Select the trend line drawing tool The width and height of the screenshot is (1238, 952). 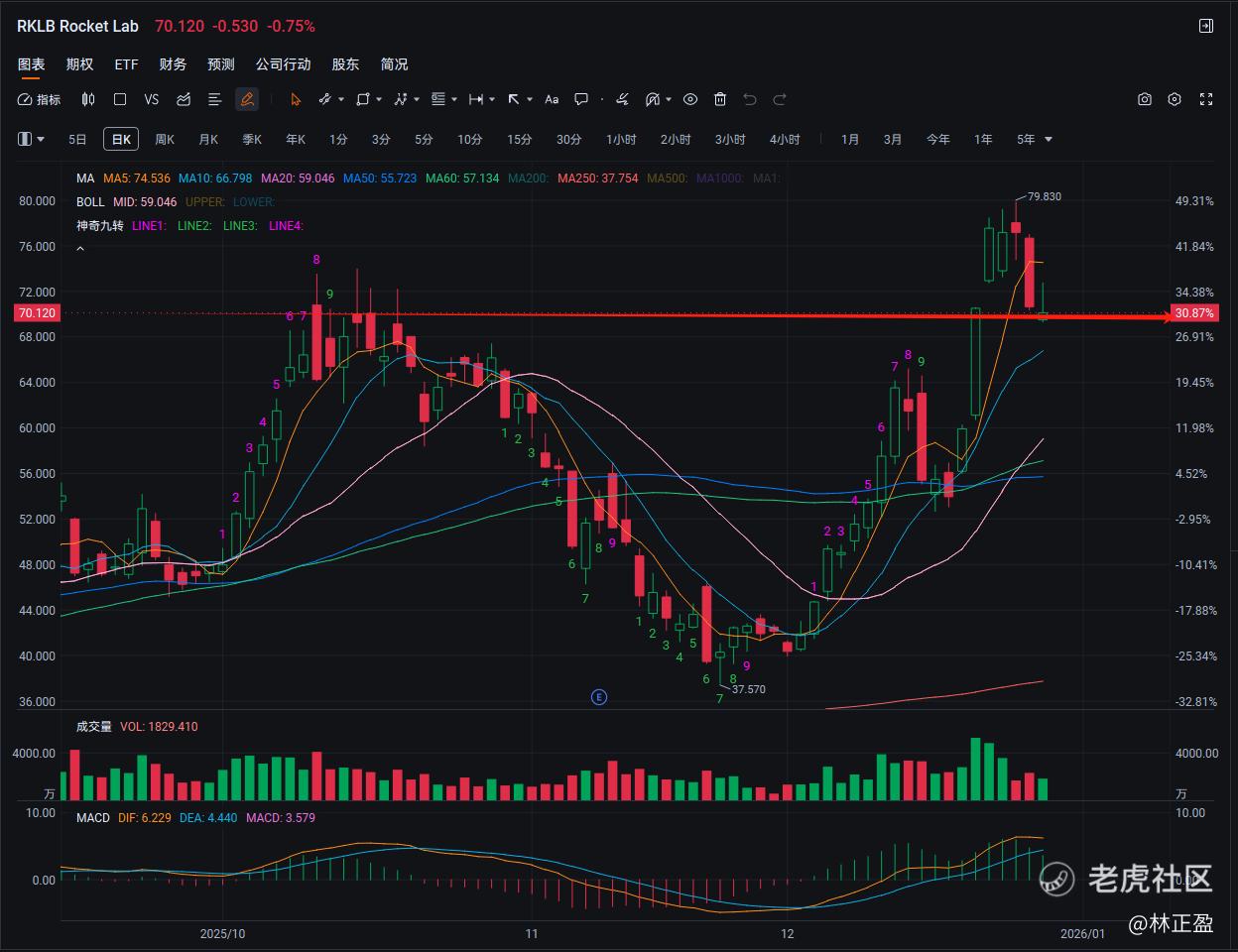click(324, 99)
